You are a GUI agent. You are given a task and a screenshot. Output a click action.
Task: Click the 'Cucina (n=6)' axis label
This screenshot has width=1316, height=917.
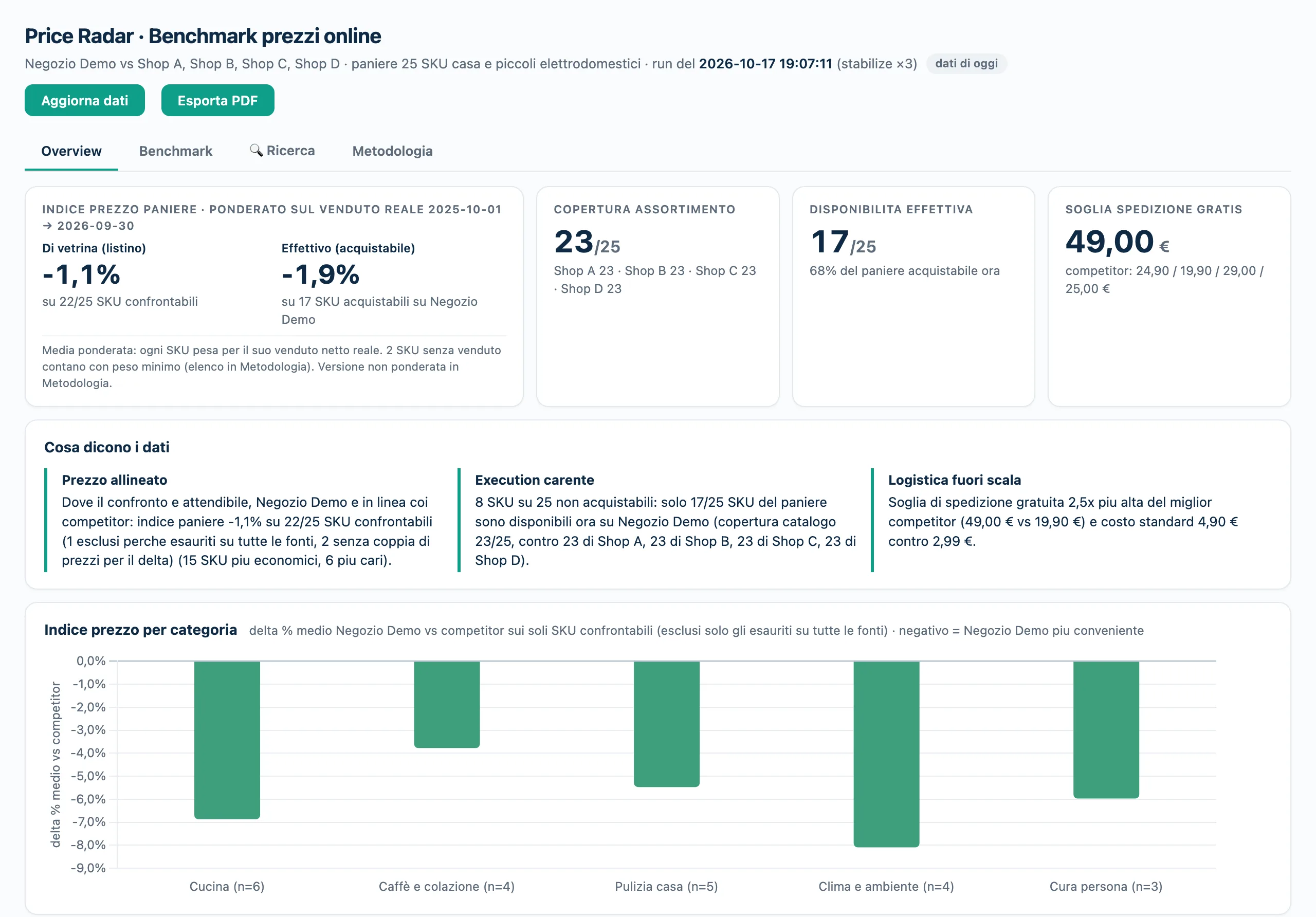click(x=227, y=887)
